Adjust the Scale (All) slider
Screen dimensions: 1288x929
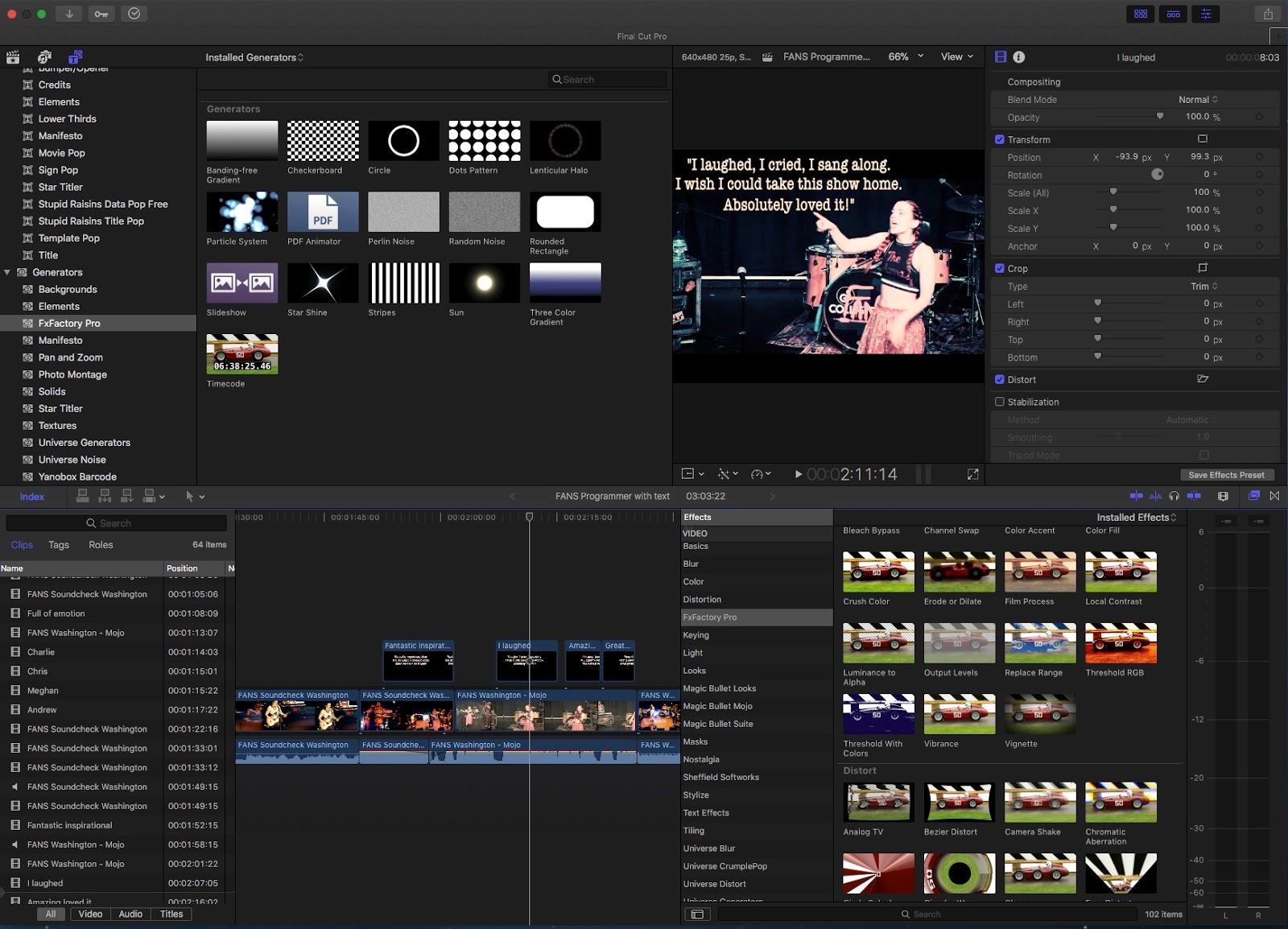1113,192
